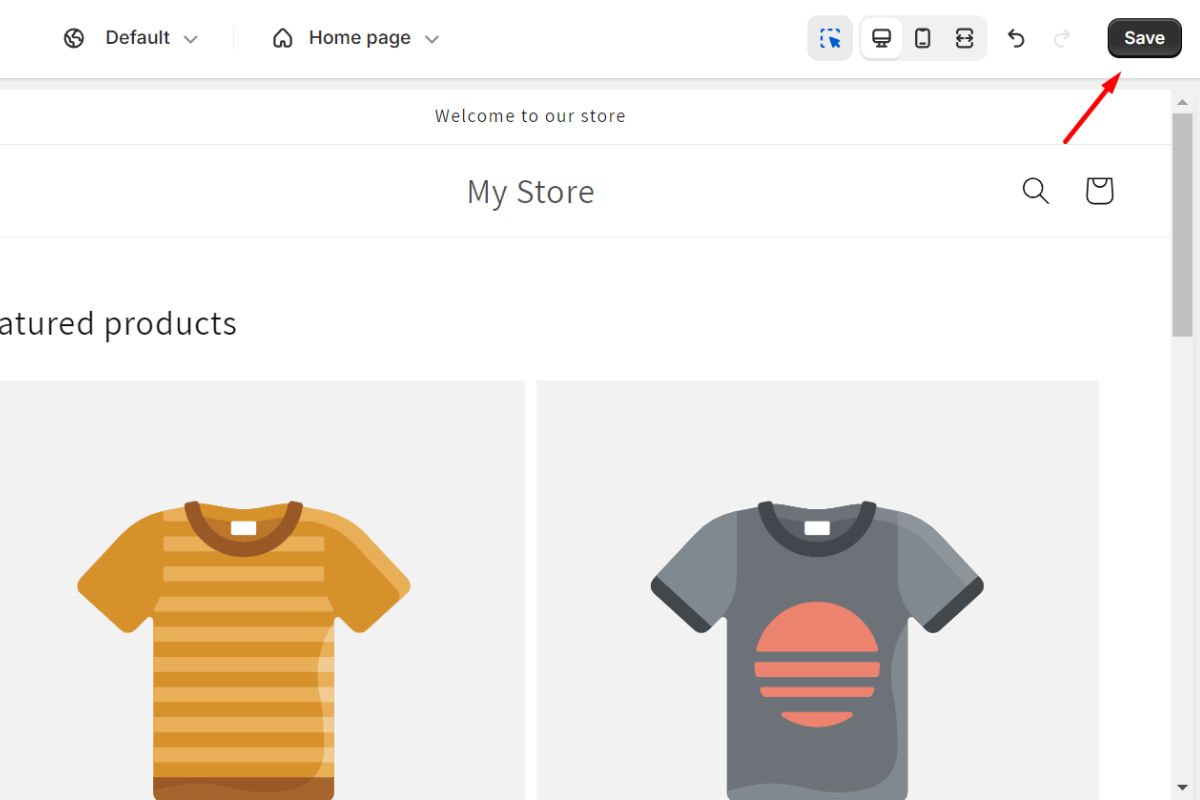1200x800 pixels.
Task: Undo the last change
Action: click(1016, 38)
